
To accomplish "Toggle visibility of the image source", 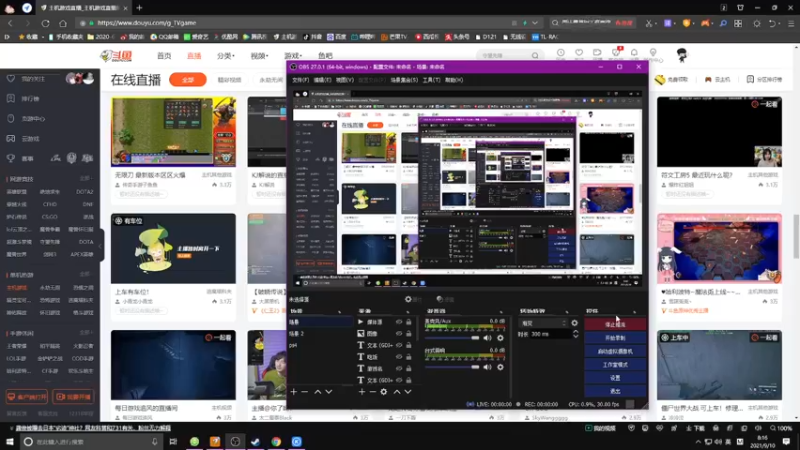I will click(399, 334).
